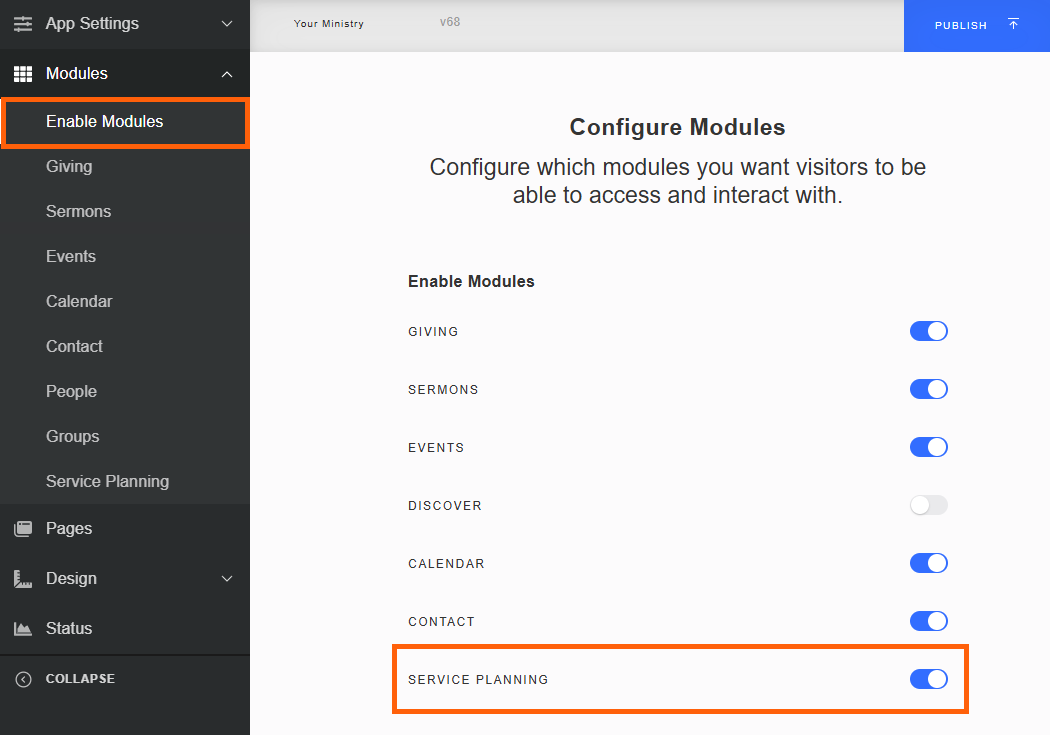Click the App Settings sliders icon
Viewport: 1050px width, 735px height.
22,24
